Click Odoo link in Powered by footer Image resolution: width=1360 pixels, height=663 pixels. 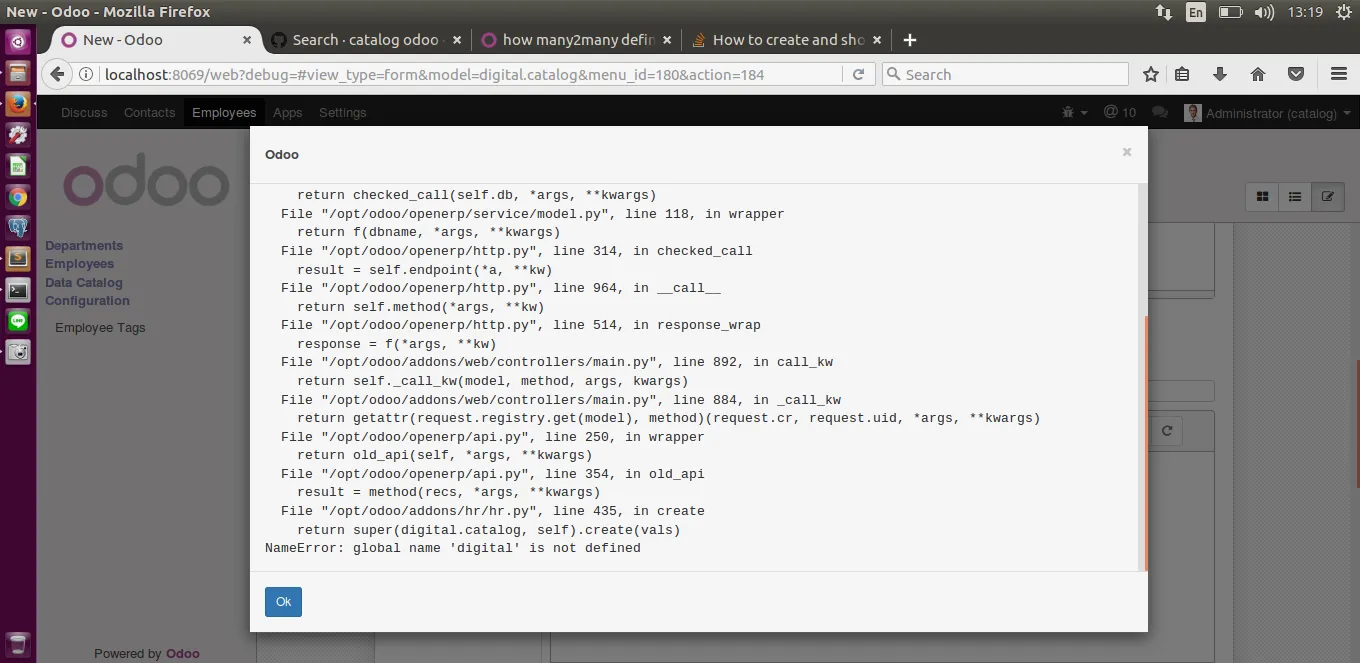click(x=182, y=654)
